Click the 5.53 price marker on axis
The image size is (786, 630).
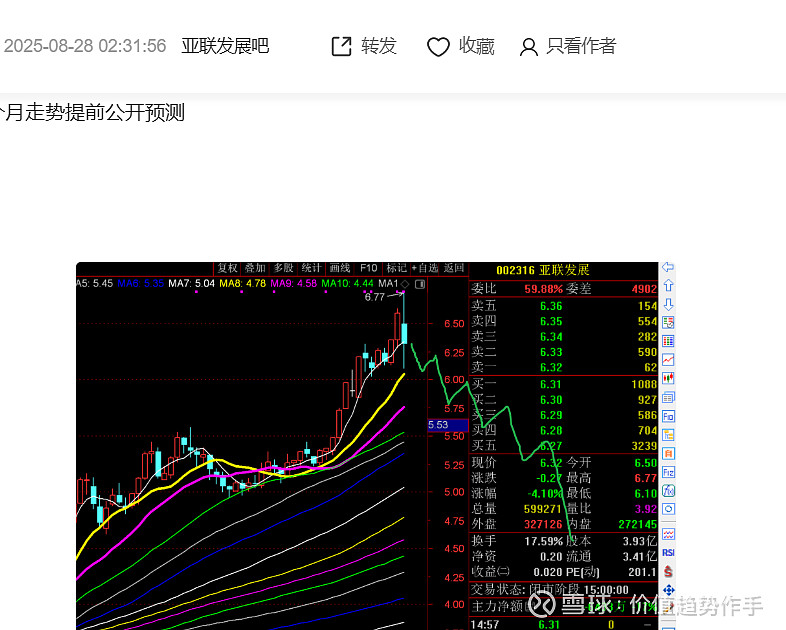447,425
